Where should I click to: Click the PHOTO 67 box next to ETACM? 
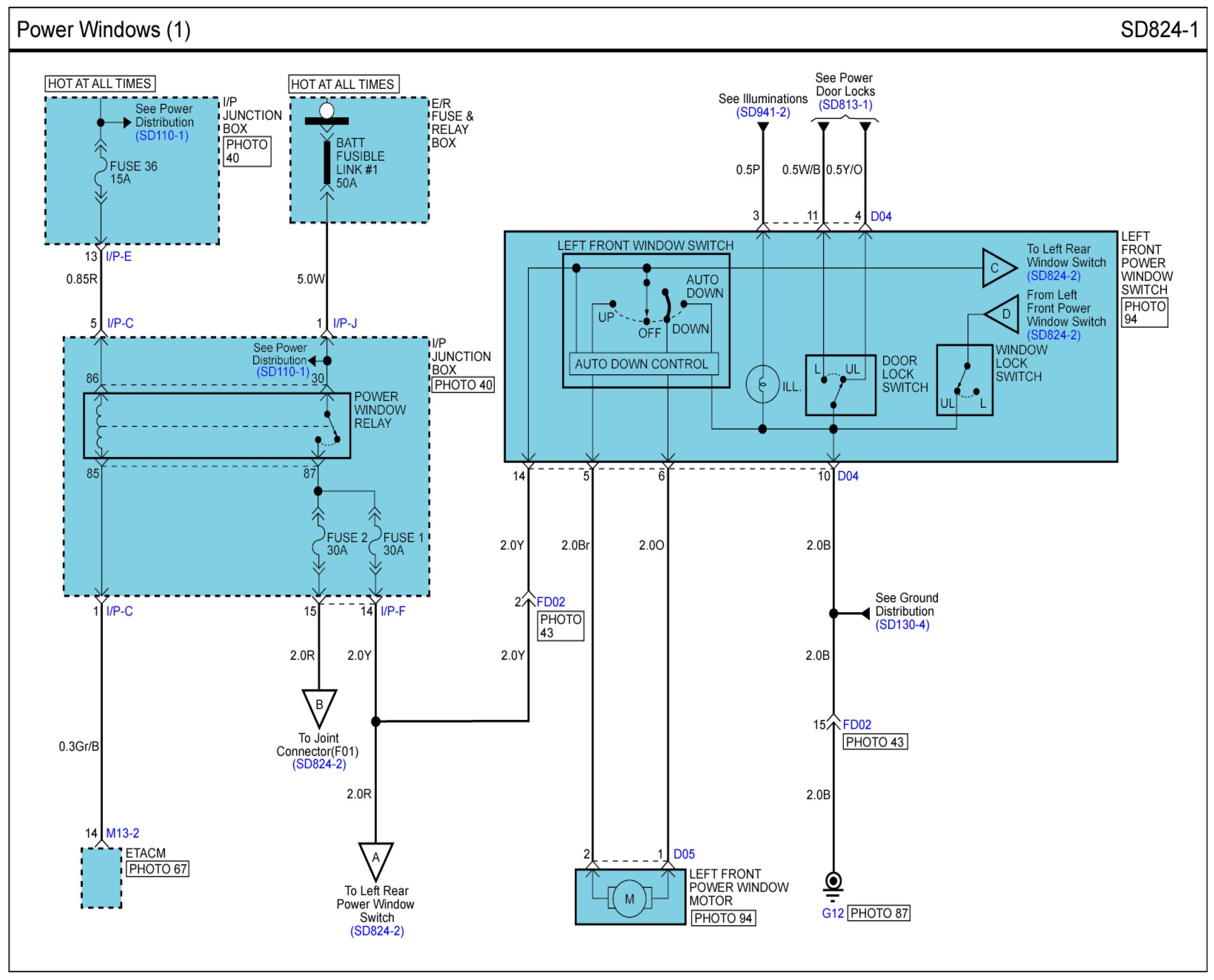pyautogui.click(x=158, y=869)
